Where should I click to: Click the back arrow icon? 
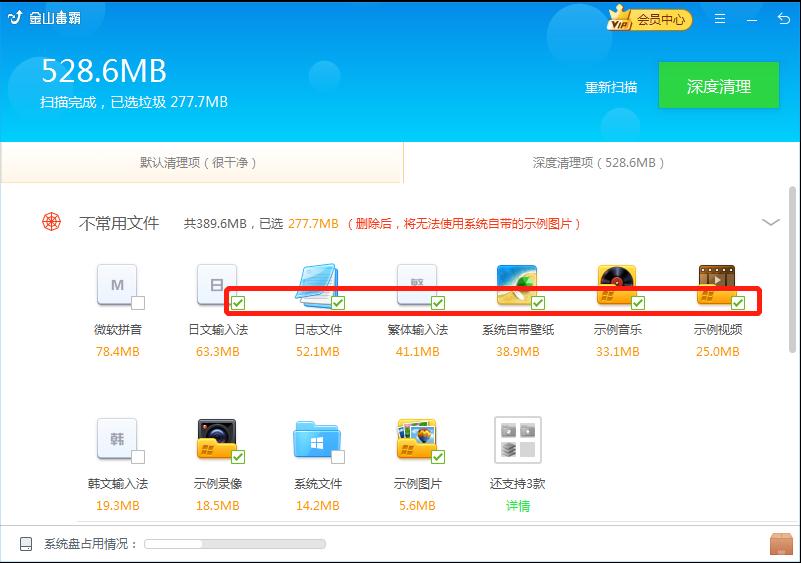pos(784,19)
